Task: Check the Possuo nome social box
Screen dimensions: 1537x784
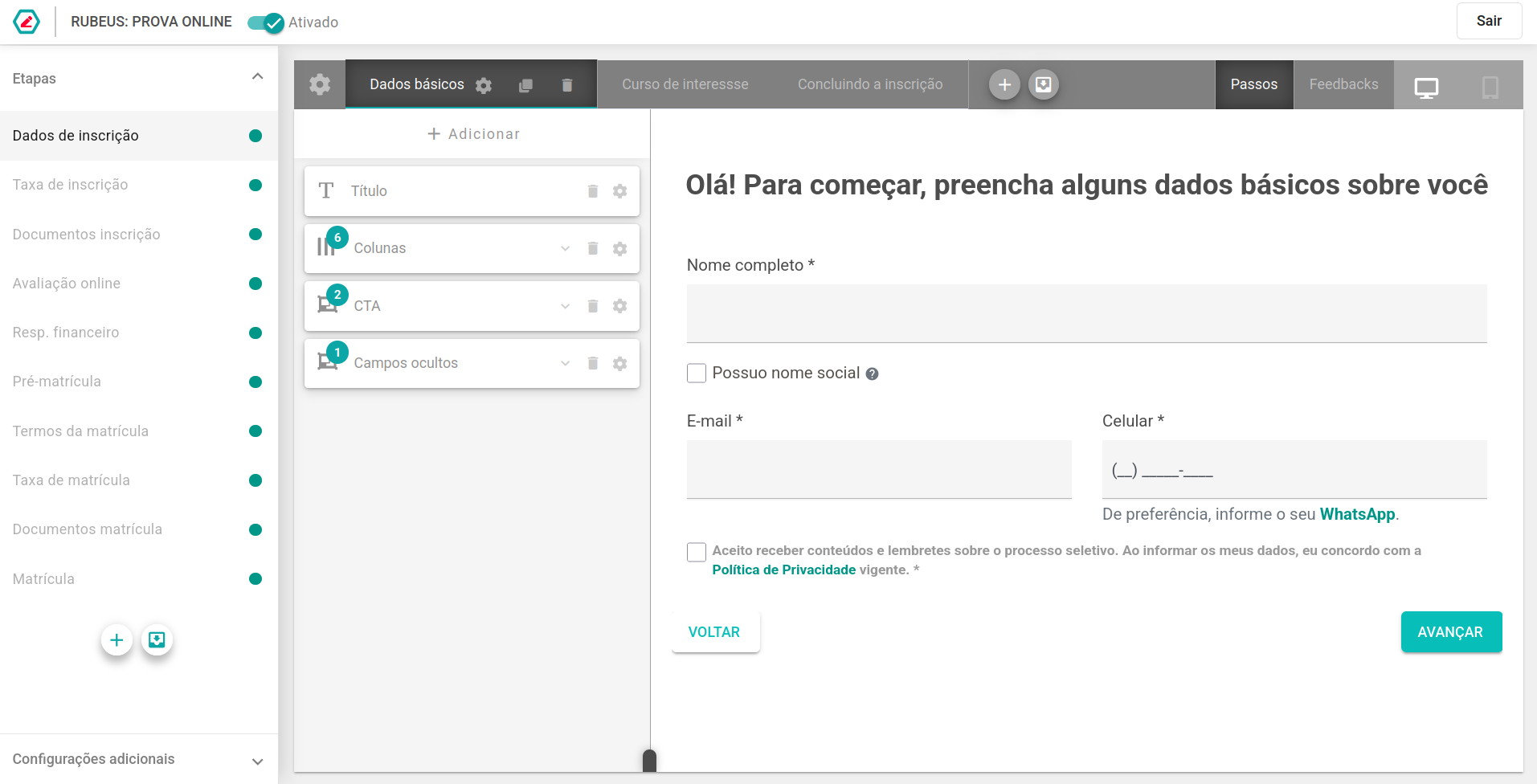Action: 697,373
